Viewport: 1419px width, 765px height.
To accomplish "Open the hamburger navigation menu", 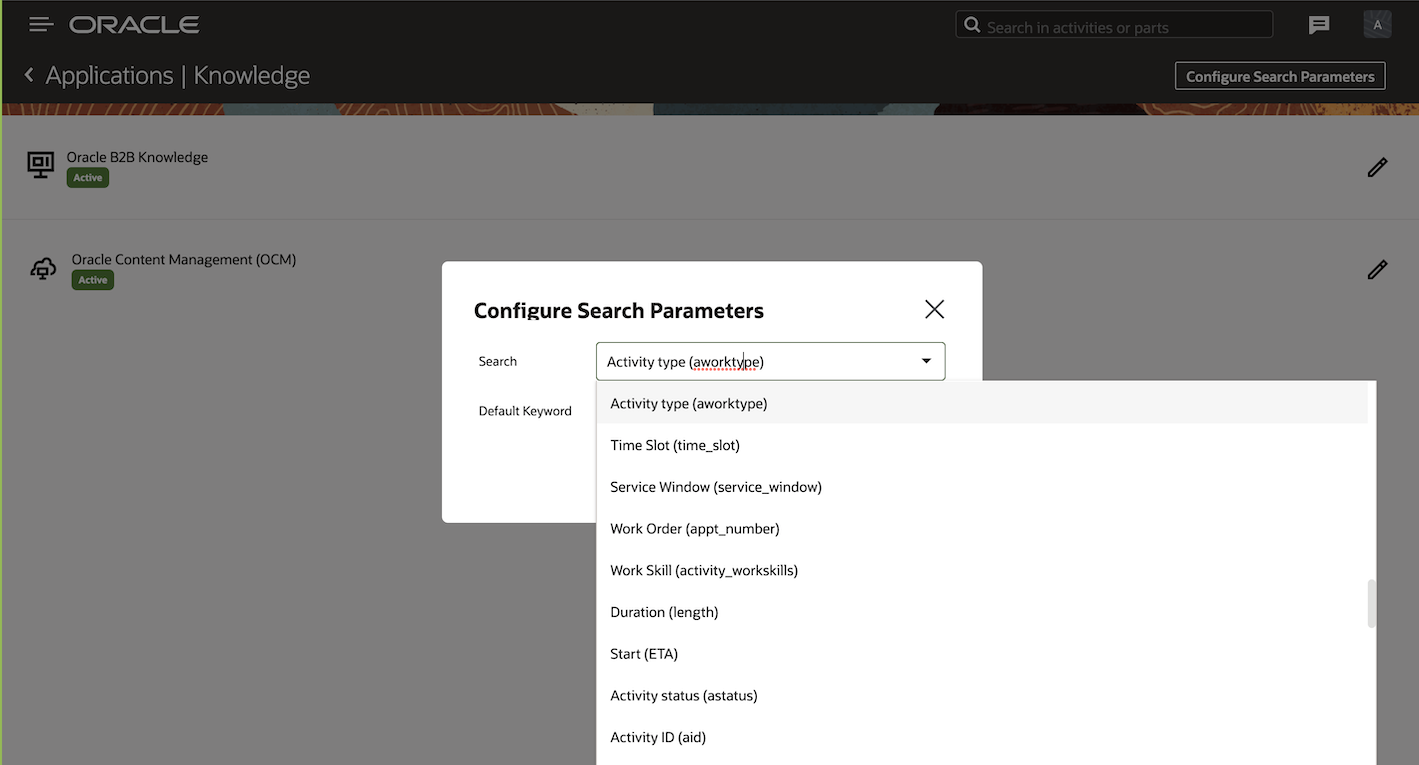I will (x=40, y=25).
